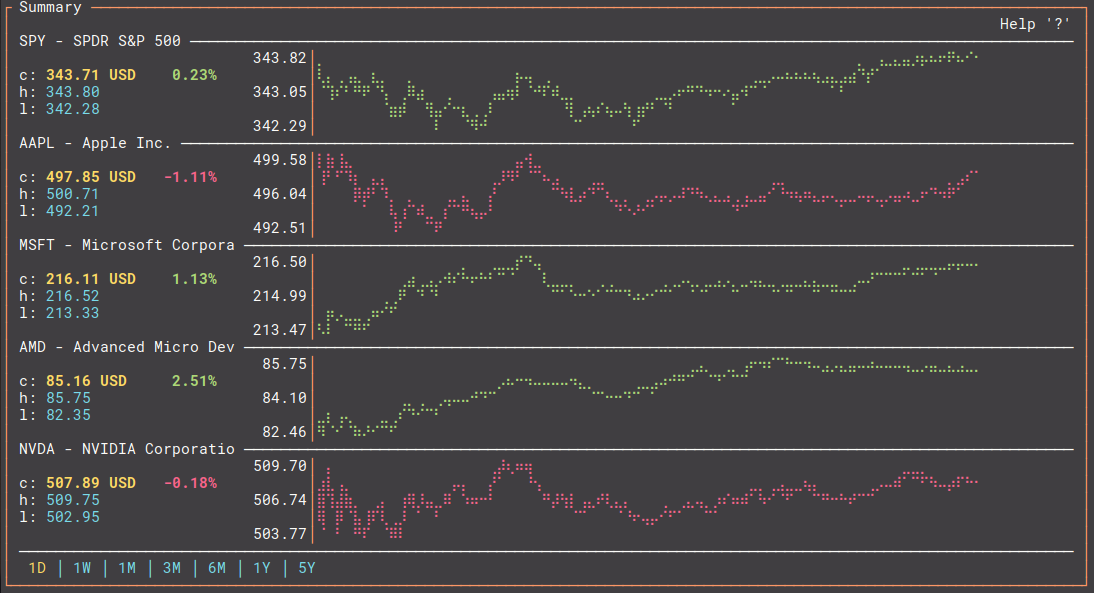This screenshot has height=593, width=1094.
Task: Click the MSFT chart axis label 214.99
Action: pyautogui.click(x=280, y=296)
